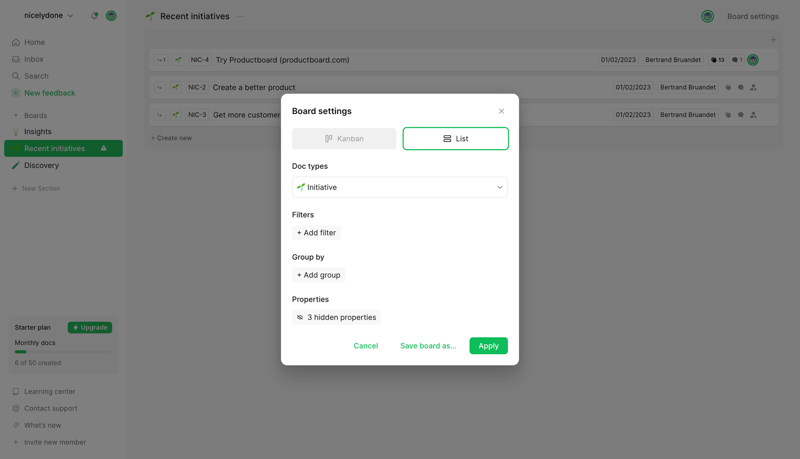
Task: Click Bertrand Bruandet tag on NIC-4 row
Action: [x=673, y=60]
